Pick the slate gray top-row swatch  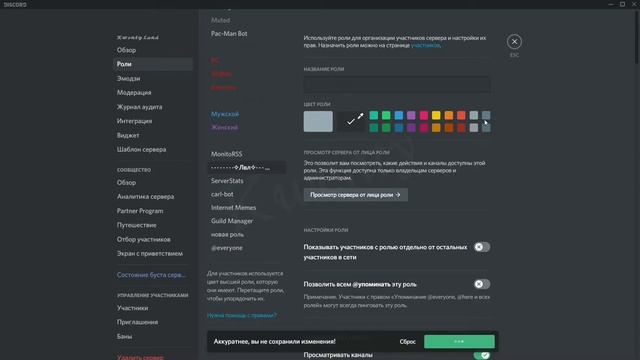486,116
